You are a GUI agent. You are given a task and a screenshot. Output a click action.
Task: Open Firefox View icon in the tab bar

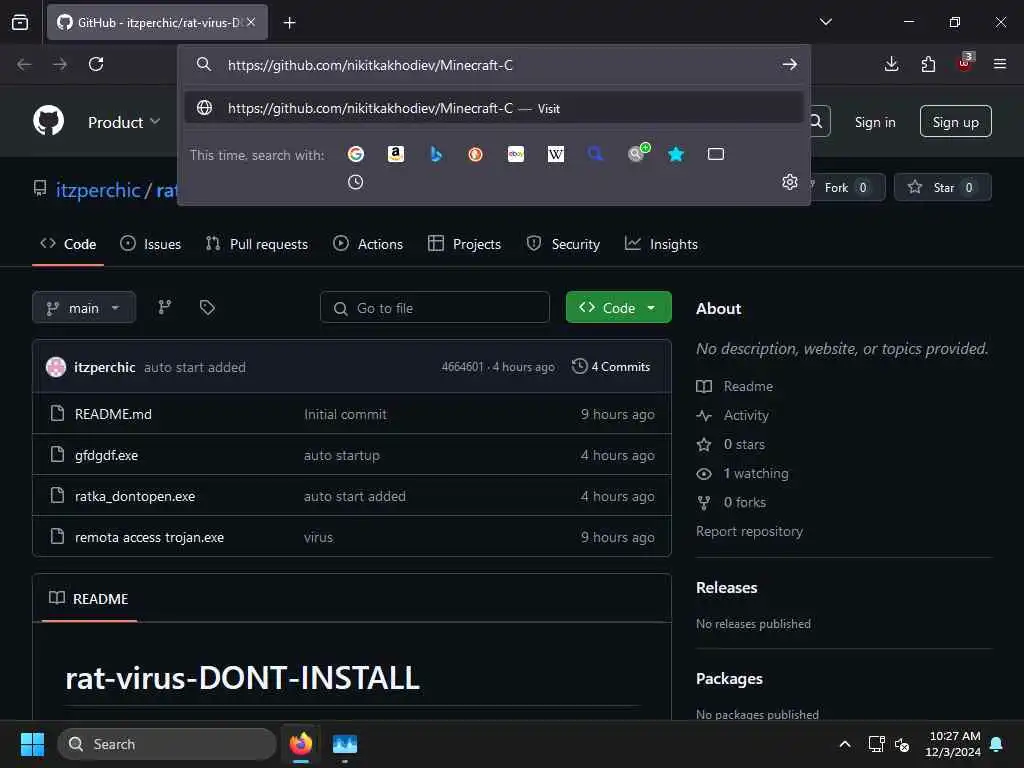tap(20, 23)
